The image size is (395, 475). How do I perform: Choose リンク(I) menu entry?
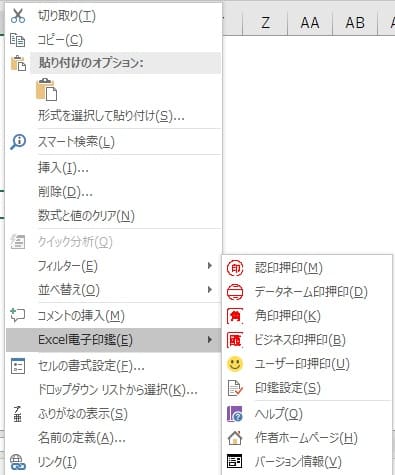[x=57, y=462]
